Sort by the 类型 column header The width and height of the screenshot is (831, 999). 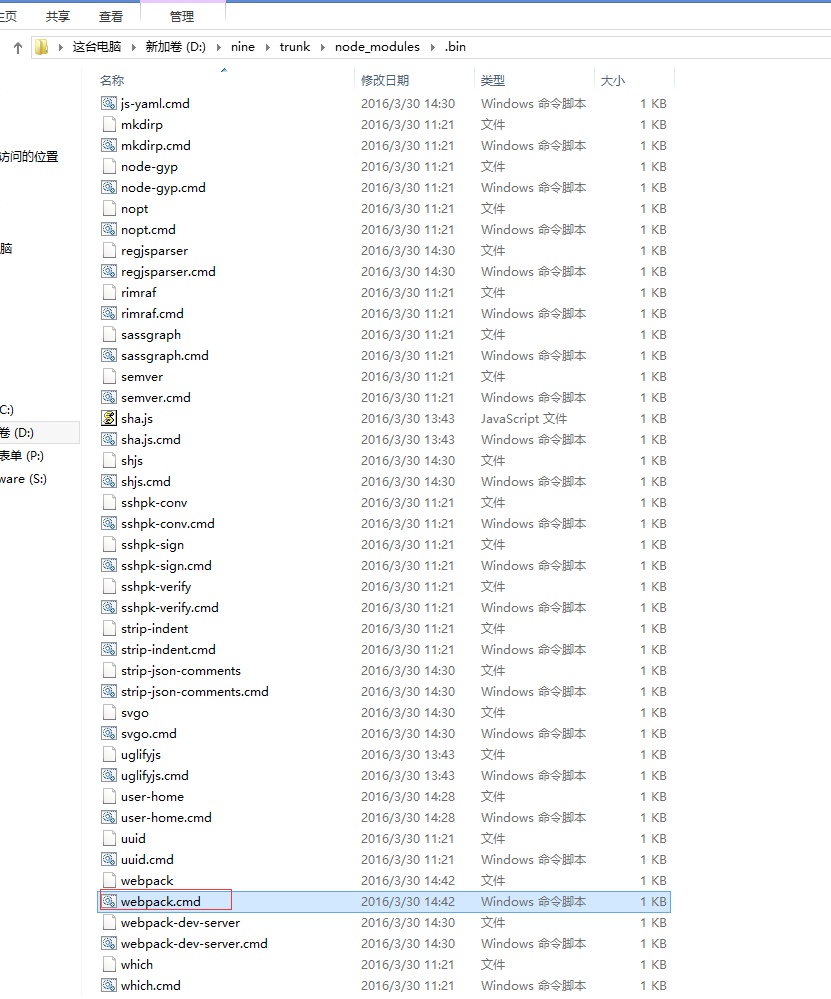493,81
